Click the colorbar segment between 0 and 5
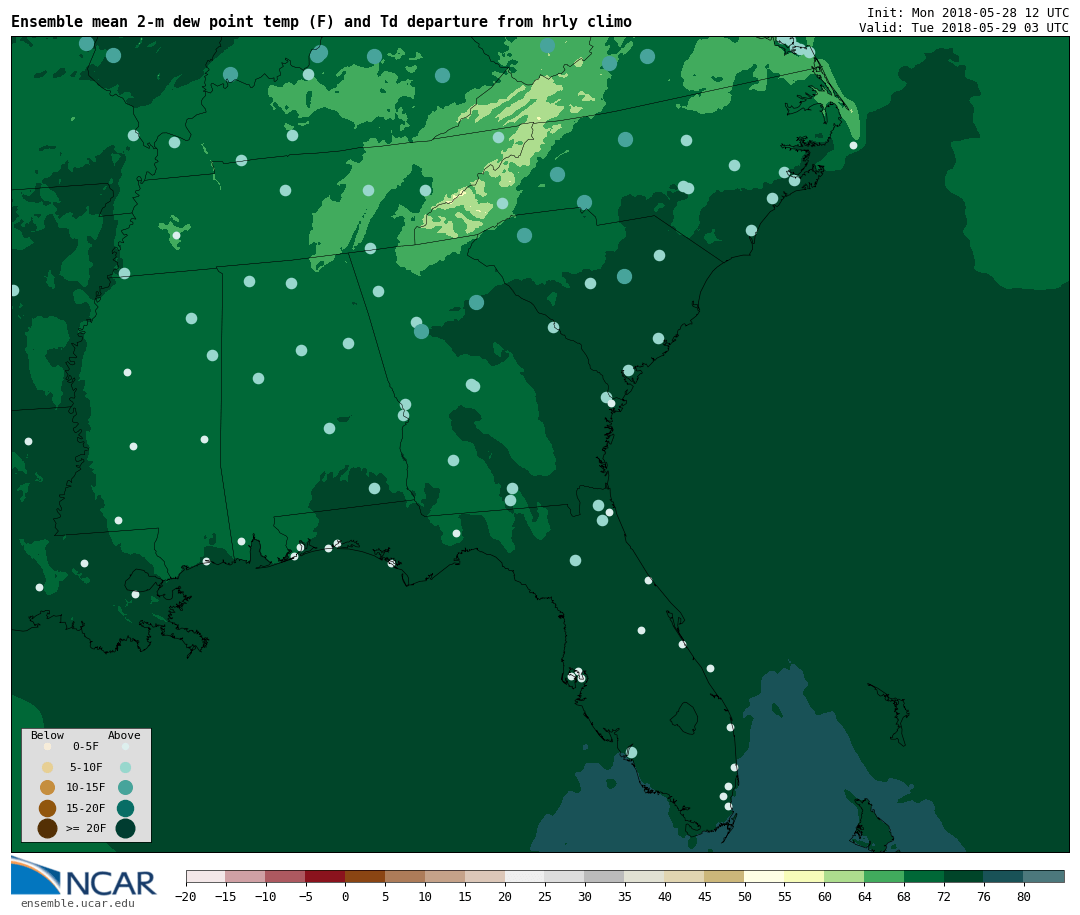The width and height of the screenshot is (1080, 915). point(365,876)
